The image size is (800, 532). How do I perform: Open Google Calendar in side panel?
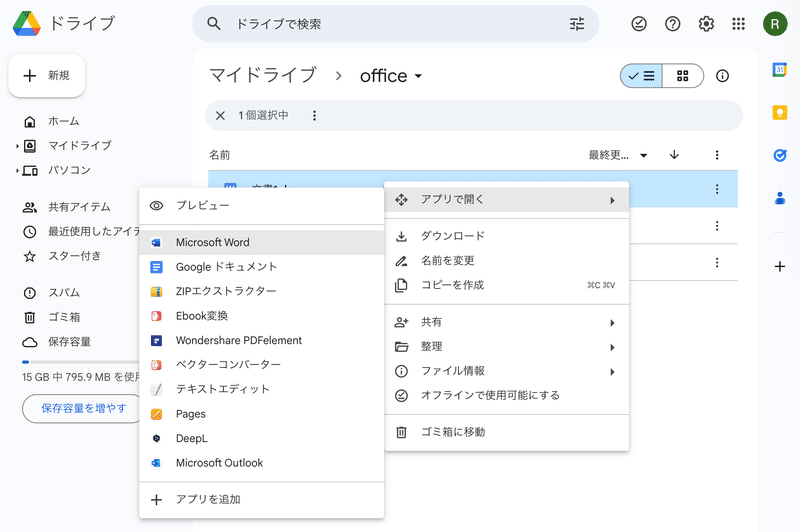coord(780,69)
